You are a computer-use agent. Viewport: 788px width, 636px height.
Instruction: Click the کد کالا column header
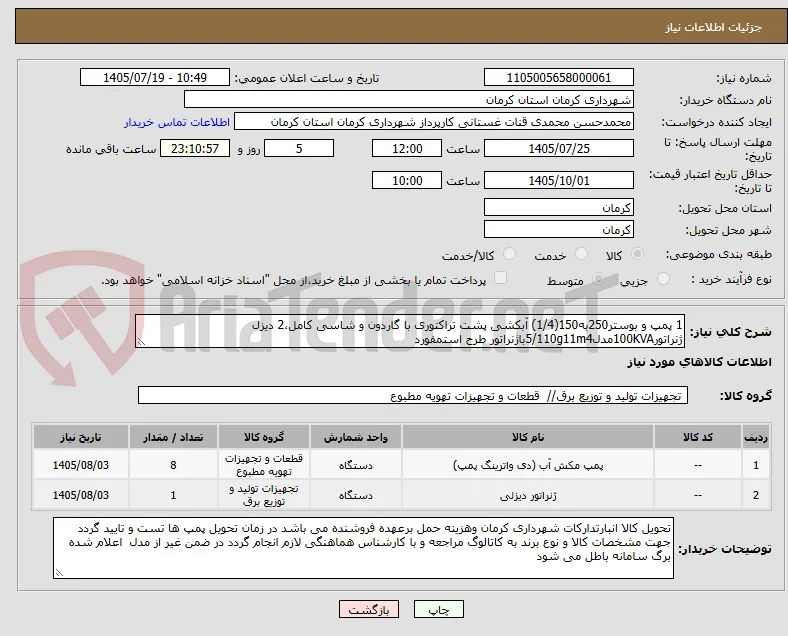pyautogui.click(x=698, y=437)
